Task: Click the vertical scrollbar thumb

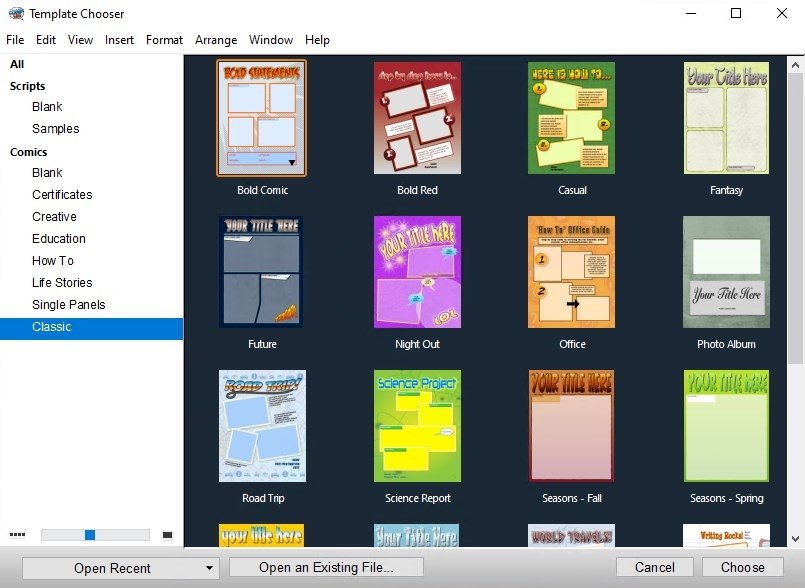Action: coord(795,217)
